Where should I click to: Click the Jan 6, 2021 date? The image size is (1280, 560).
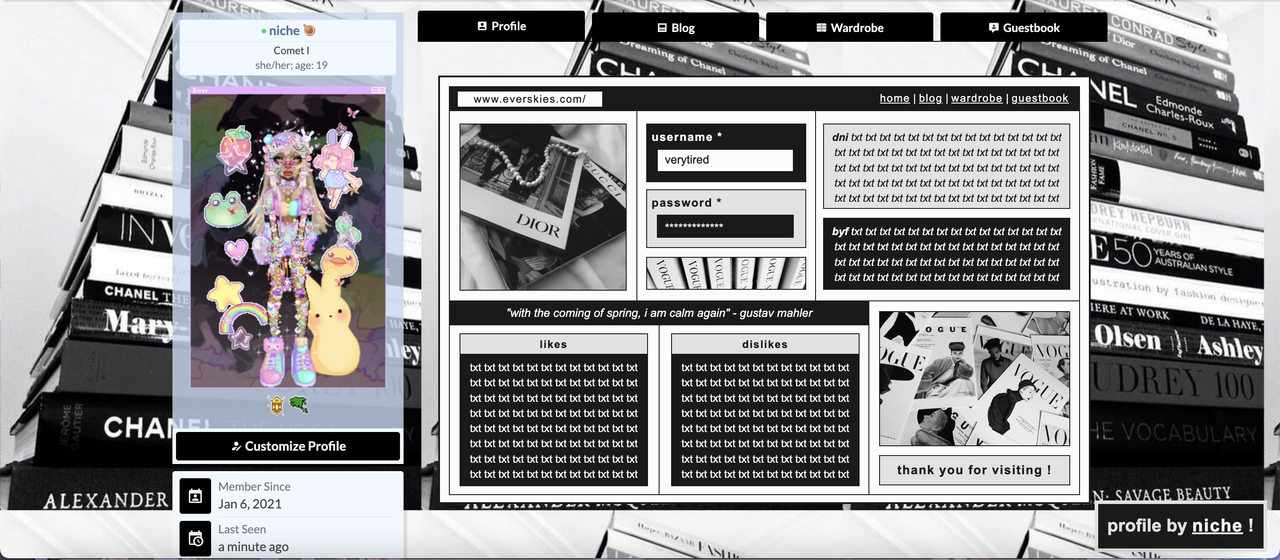(x=250, y=504)
